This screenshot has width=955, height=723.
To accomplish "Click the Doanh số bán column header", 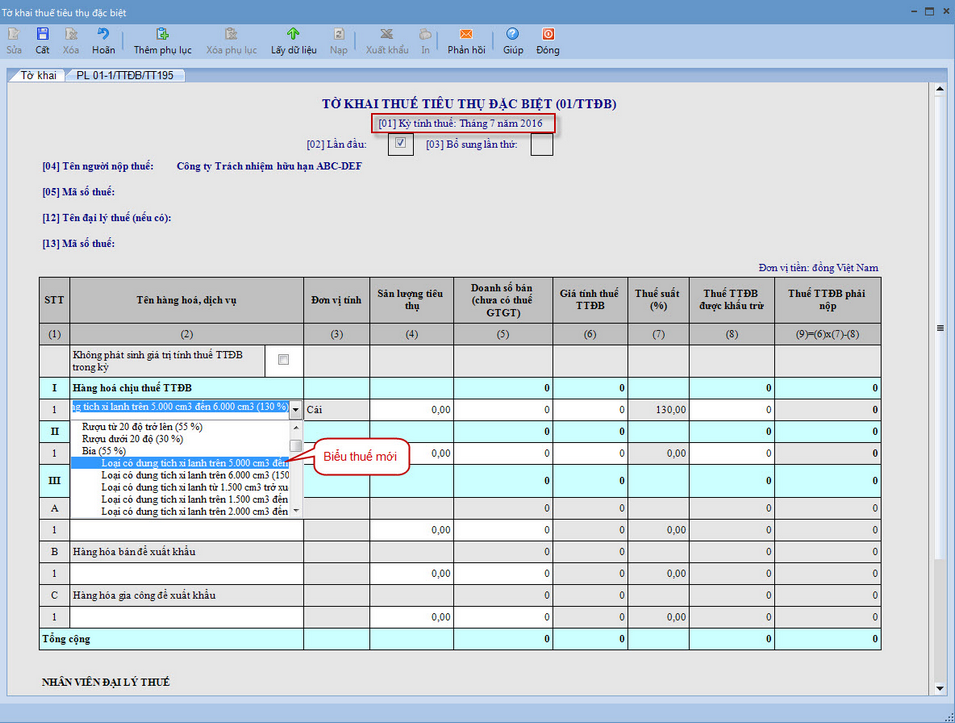I will (502, 300).
